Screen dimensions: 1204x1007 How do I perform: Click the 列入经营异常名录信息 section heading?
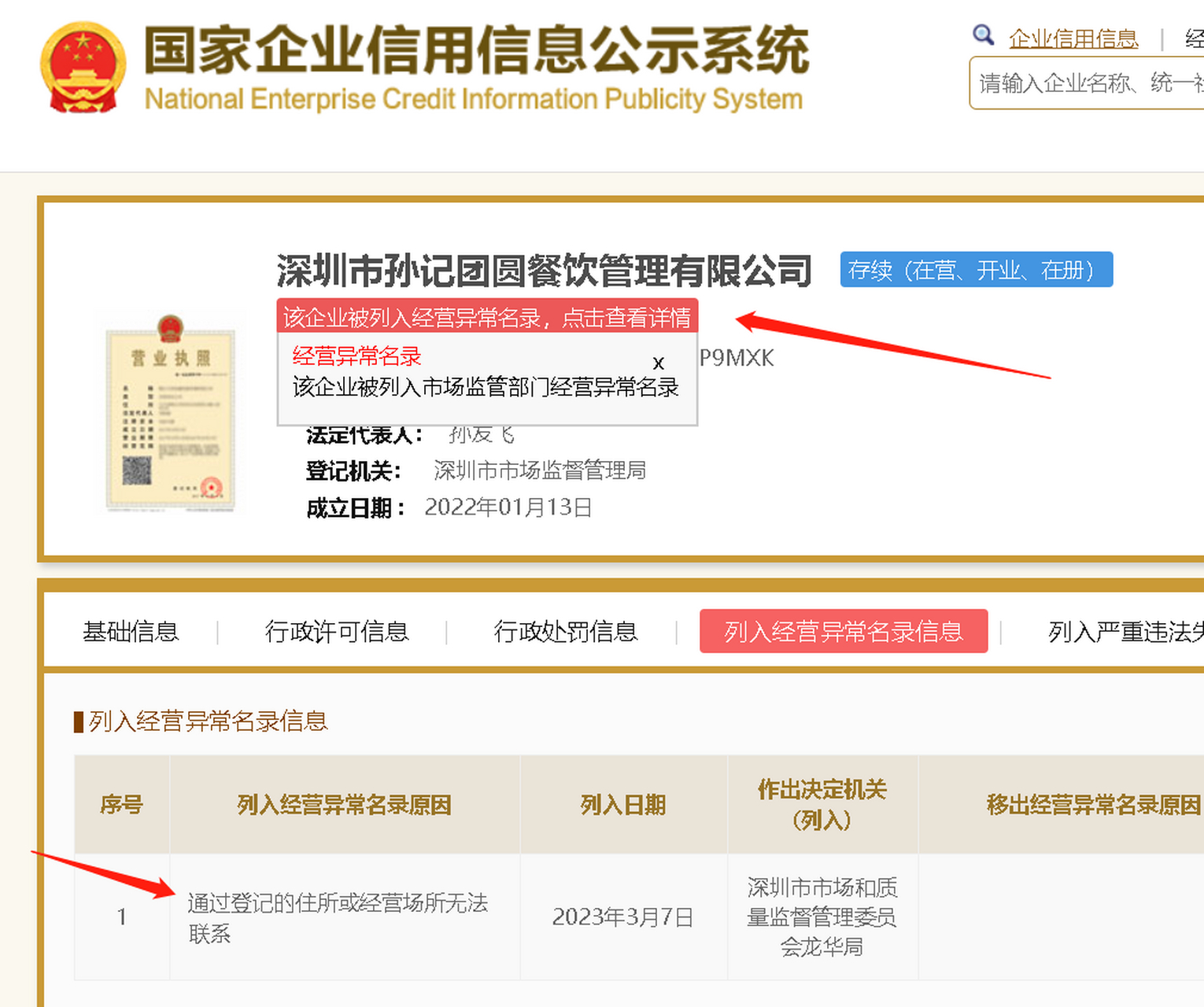pyautogui.click(x=208, y=721)
